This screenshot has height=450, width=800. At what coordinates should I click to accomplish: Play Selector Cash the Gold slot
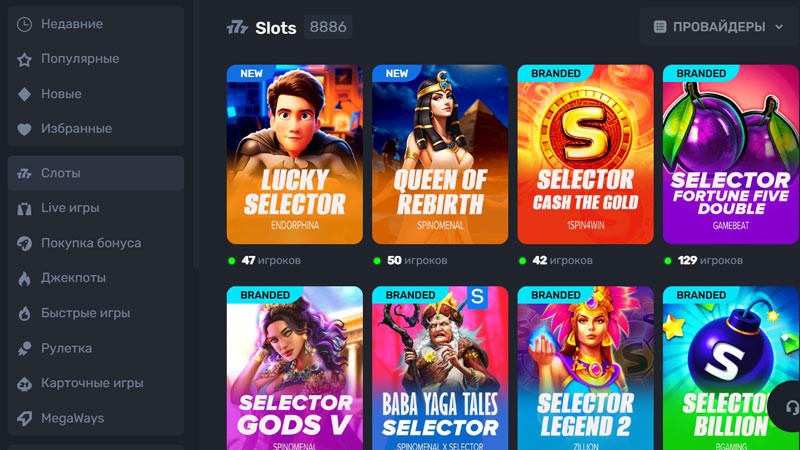pyautogui.click(x=585, y=155)
